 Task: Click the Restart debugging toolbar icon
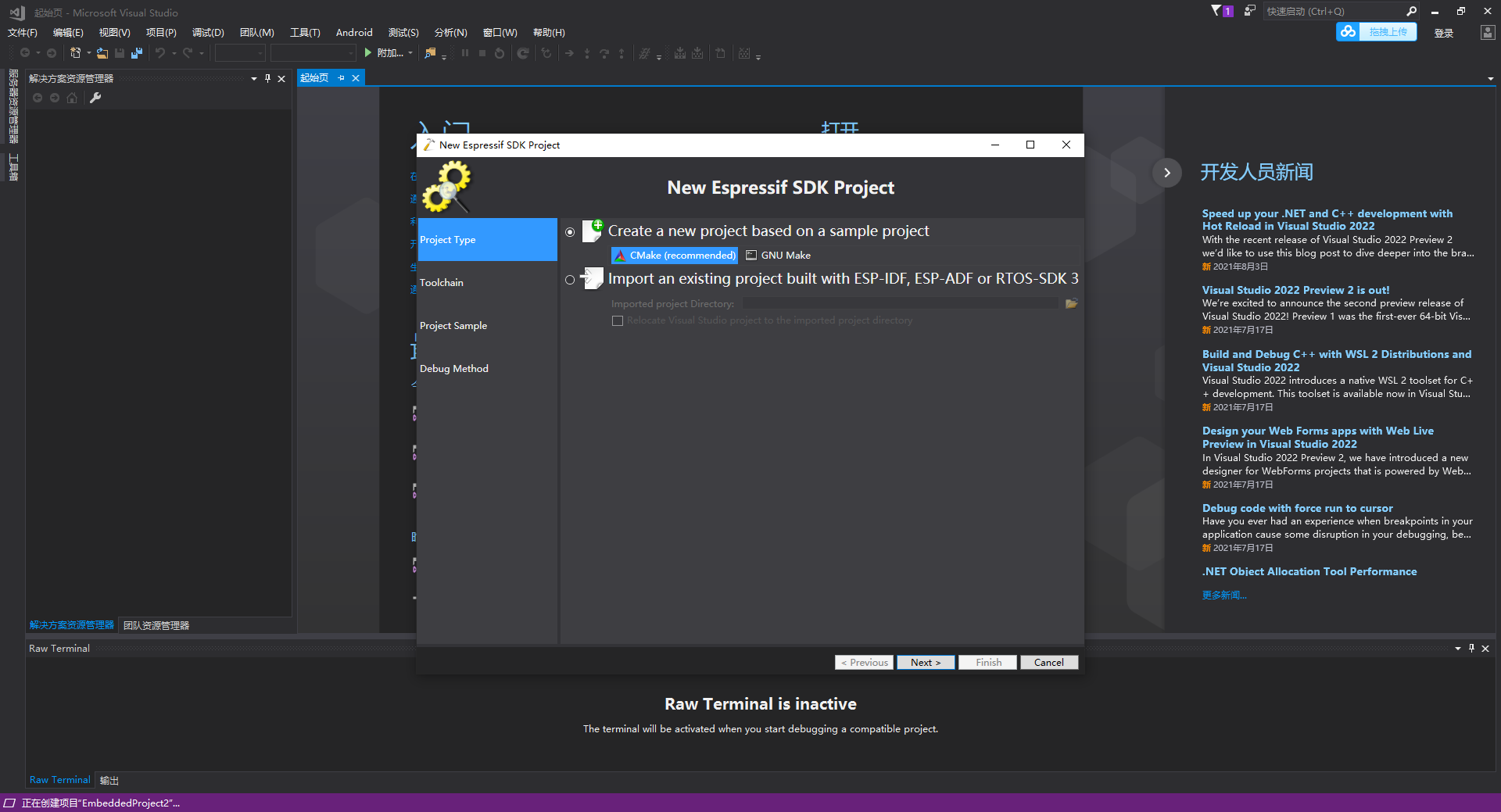click(500, 53)
